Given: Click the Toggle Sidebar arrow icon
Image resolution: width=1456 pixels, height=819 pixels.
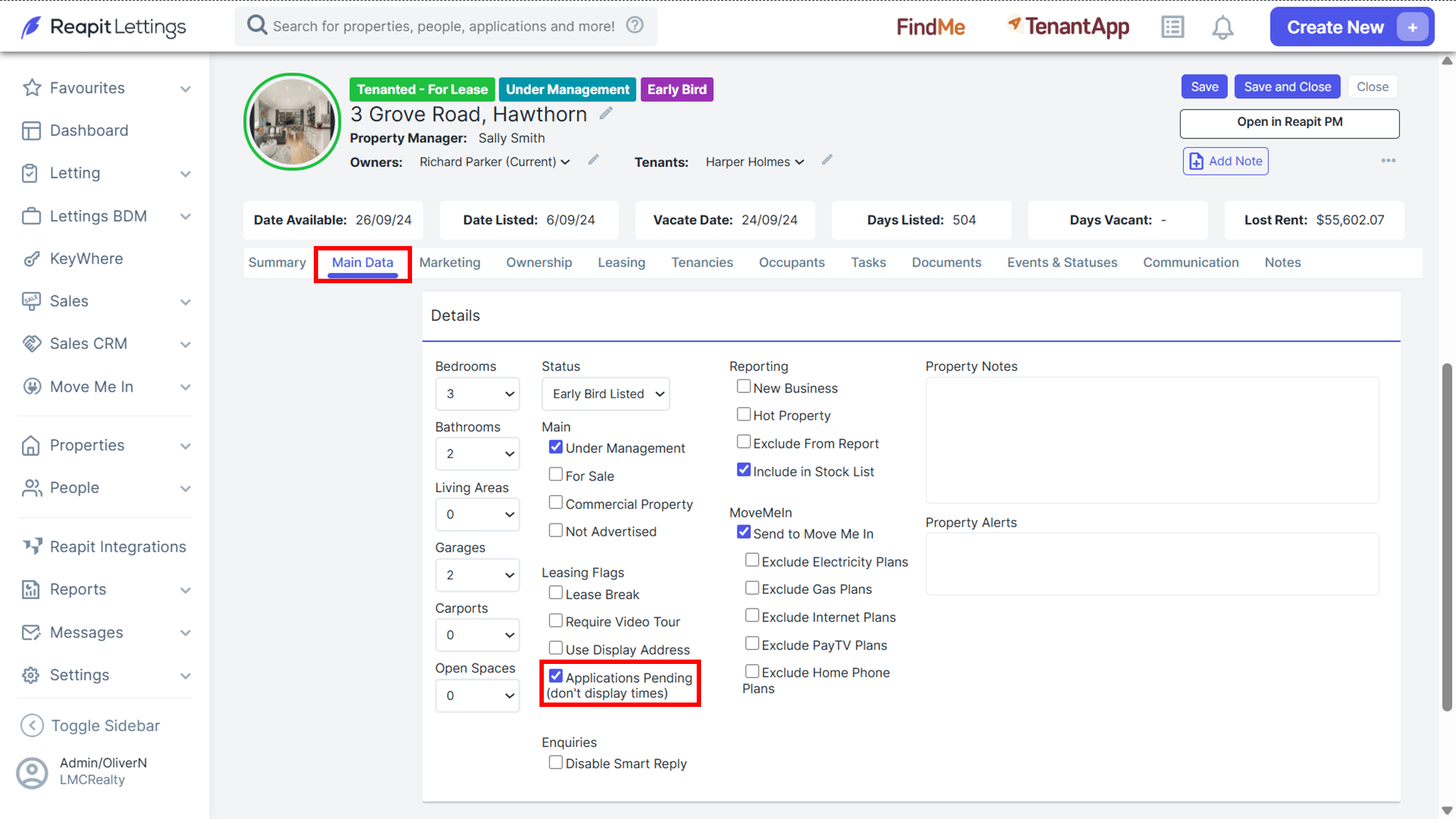Looking at the screenshot, I should click(x=32, y=725).
